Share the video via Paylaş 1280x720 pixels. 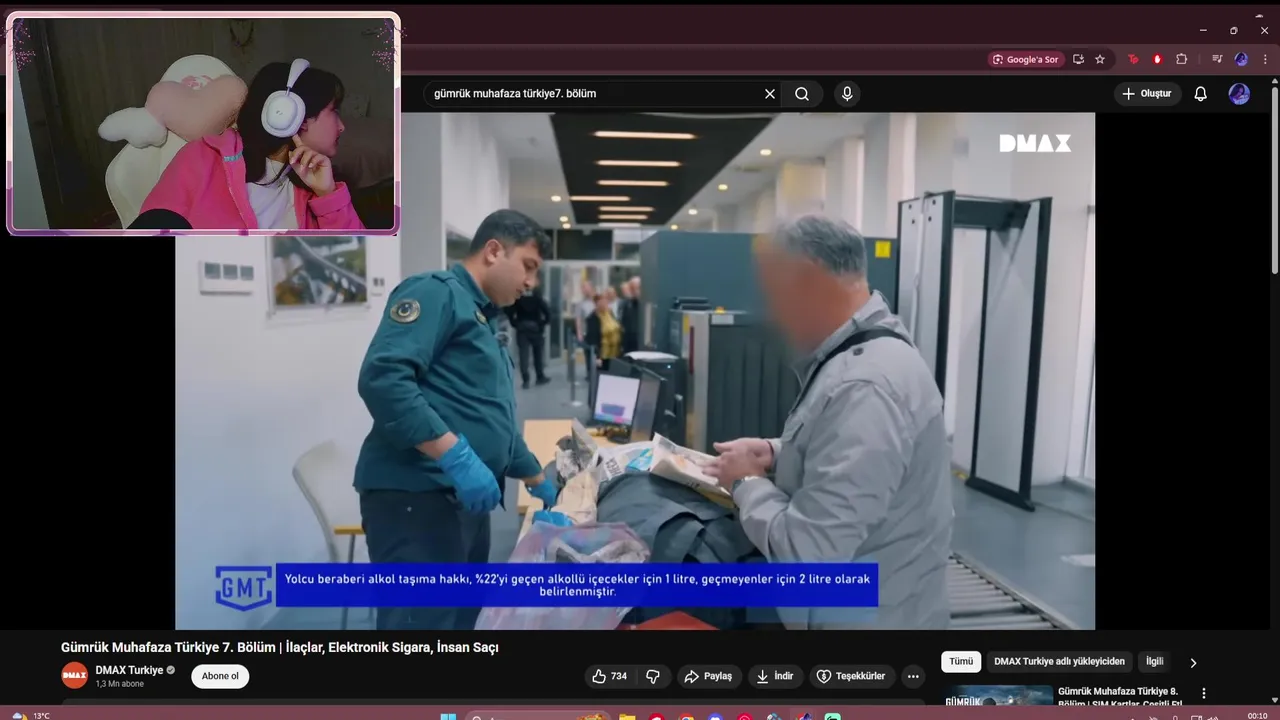coord(708,676)
